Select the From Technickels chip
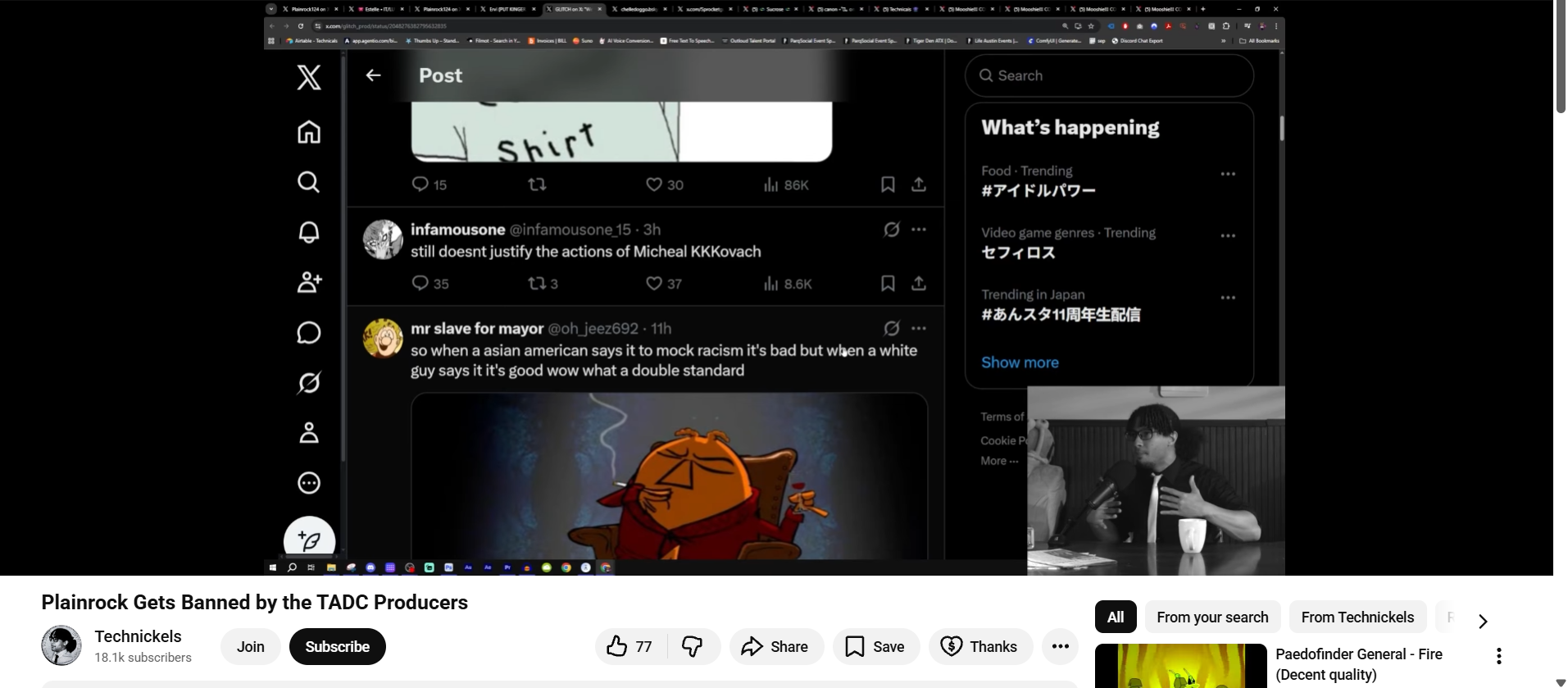Viewport: 1568px width, 688px height. coord(1357,617)
